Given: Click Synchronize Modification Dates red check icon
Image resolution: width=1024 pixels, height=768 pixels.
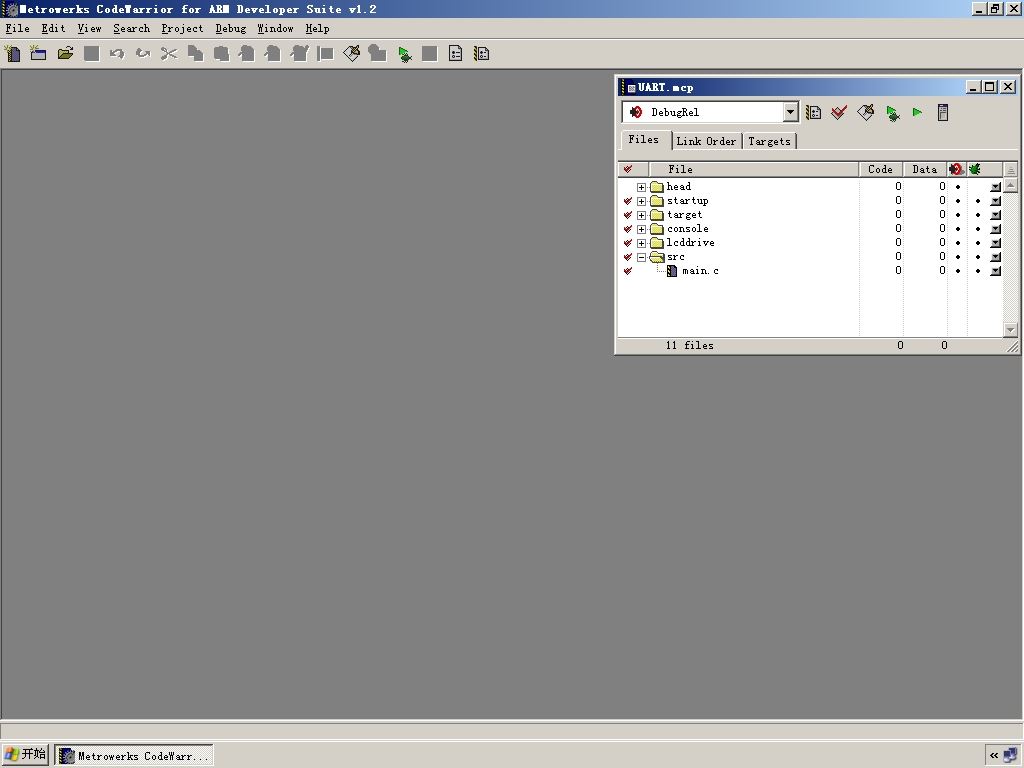Looking at the screenshot, I should [839, 112].
